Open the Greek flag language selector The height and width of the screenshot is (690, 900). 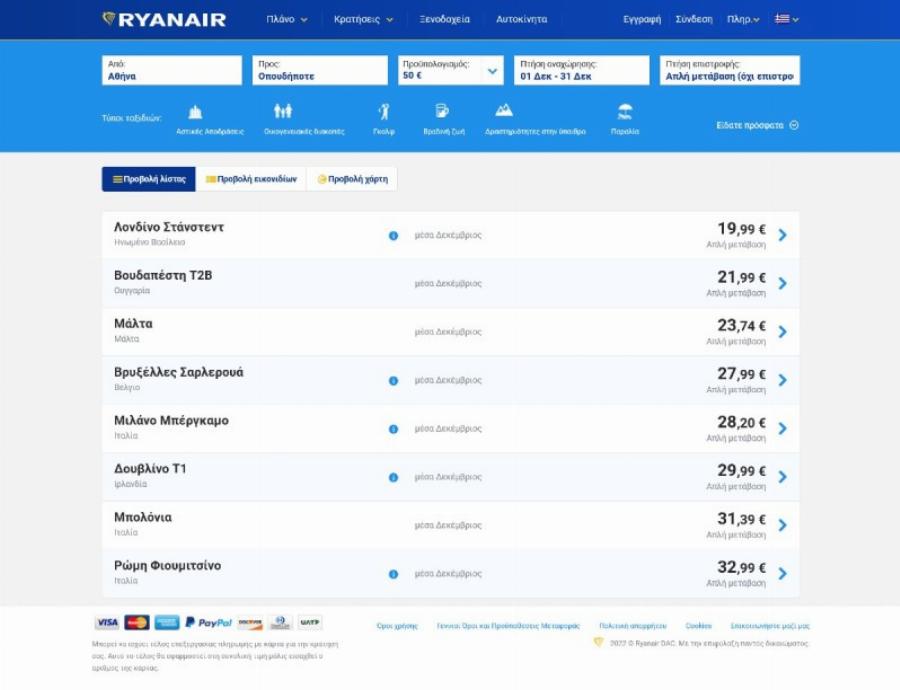[784, 17]
